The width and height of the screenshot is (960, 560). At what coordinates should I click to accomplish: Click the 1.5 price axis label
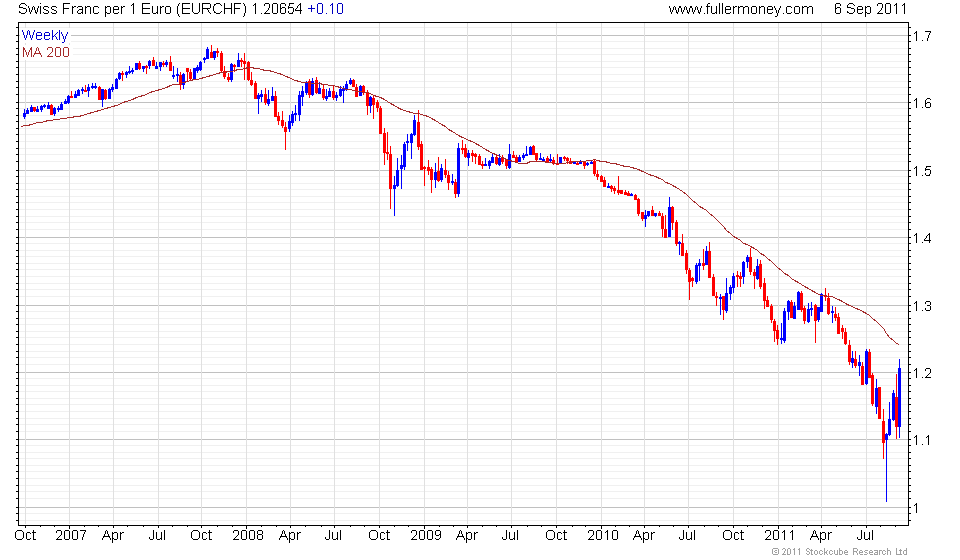[x=923, y=171]
